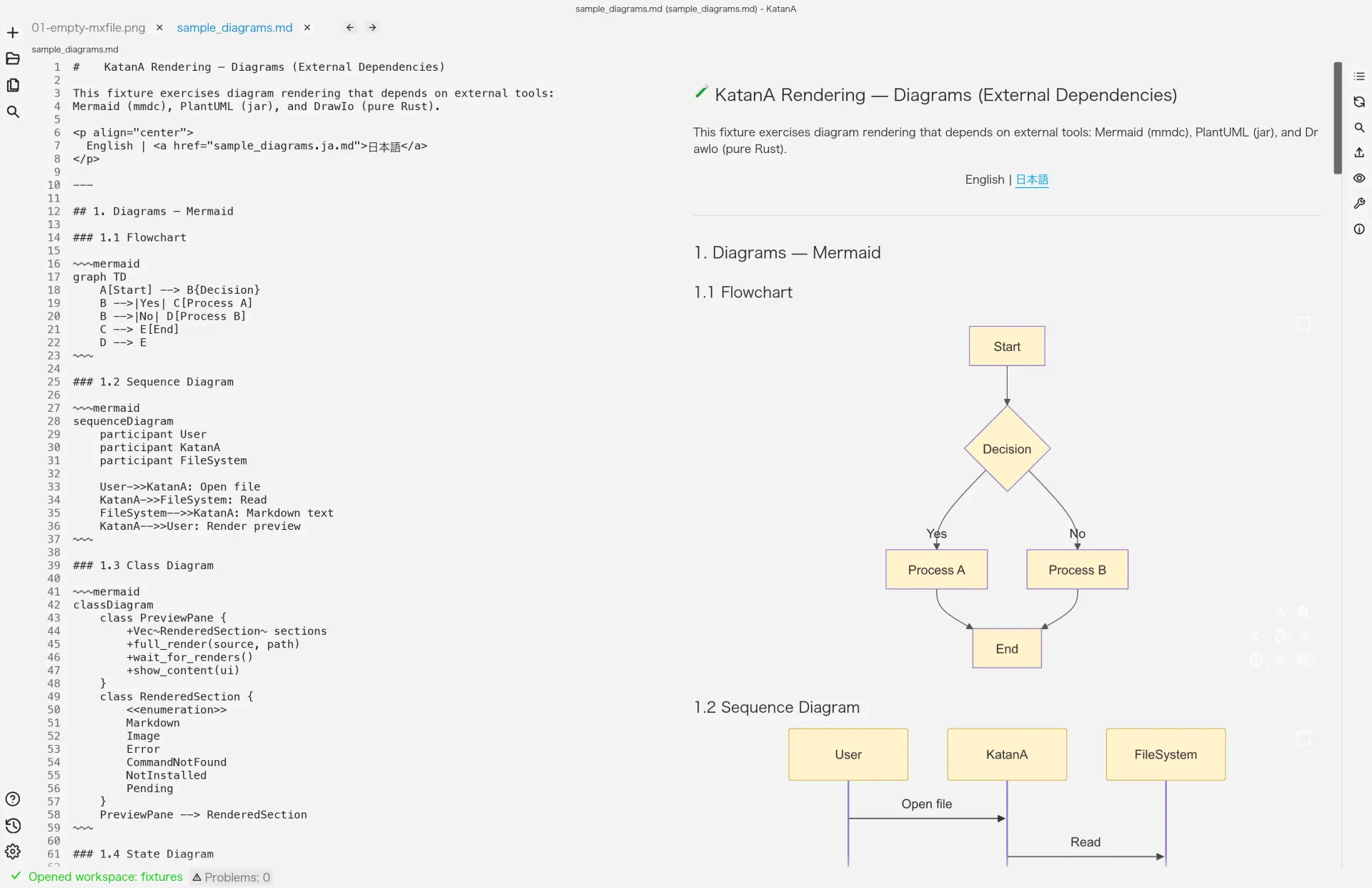This screenshot has width=1372, height=888.
Task: Open the workspace folder icon in sidebar
Action: (13, 59)
